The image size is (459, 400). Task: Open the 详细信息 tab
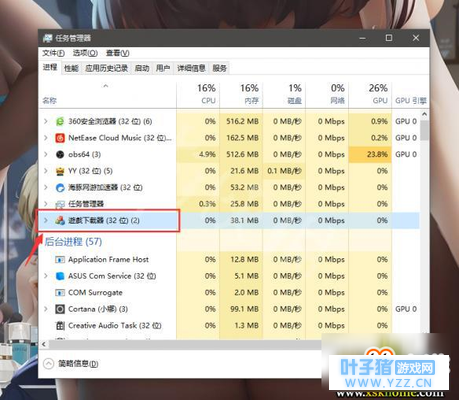pos(191,68)
